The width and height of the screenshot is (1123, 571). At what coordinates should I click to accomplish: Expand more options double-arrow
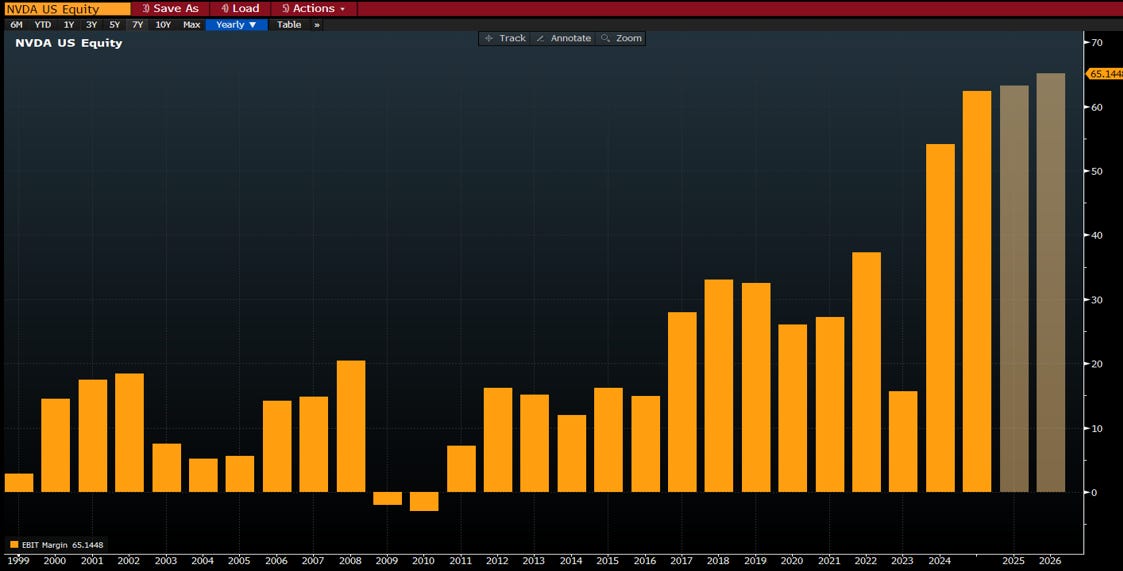(x=317, y=24)
